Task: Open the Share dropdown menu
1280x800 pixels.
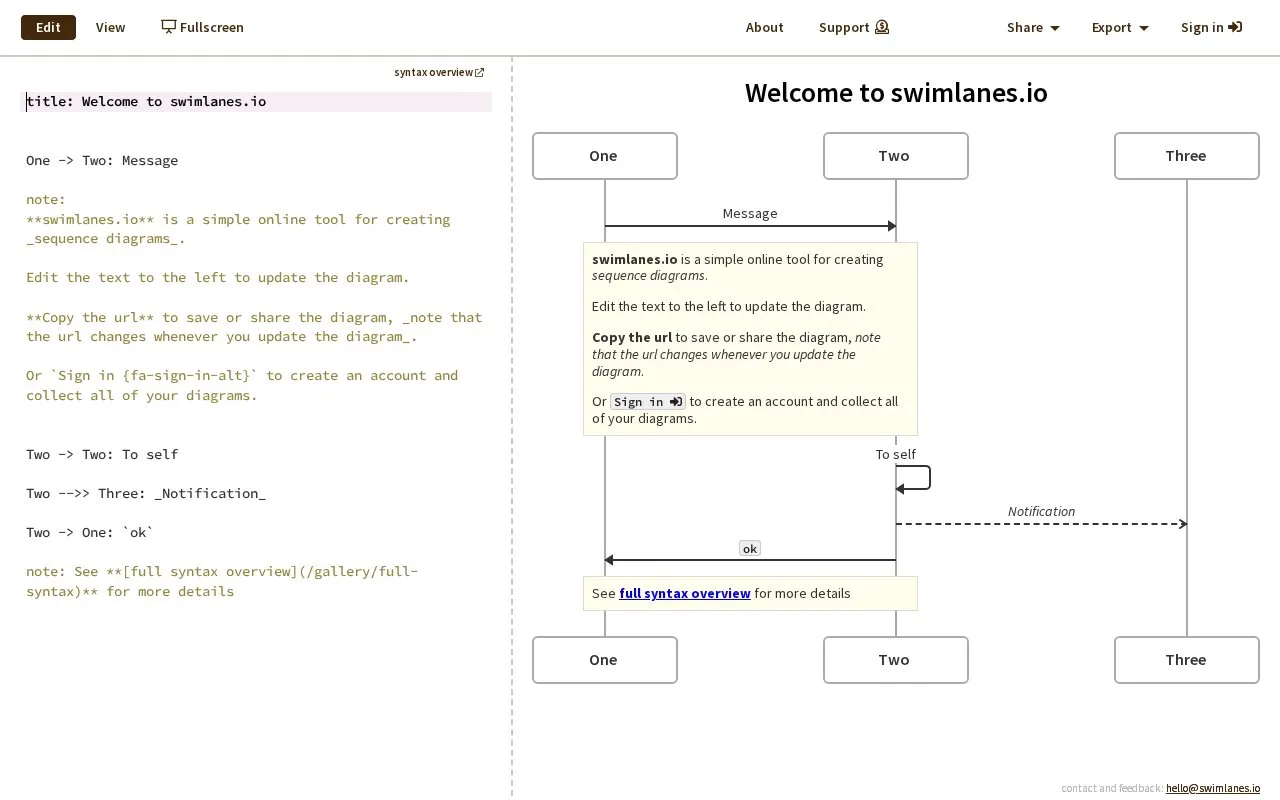Action: click(x=1033, y=27)
